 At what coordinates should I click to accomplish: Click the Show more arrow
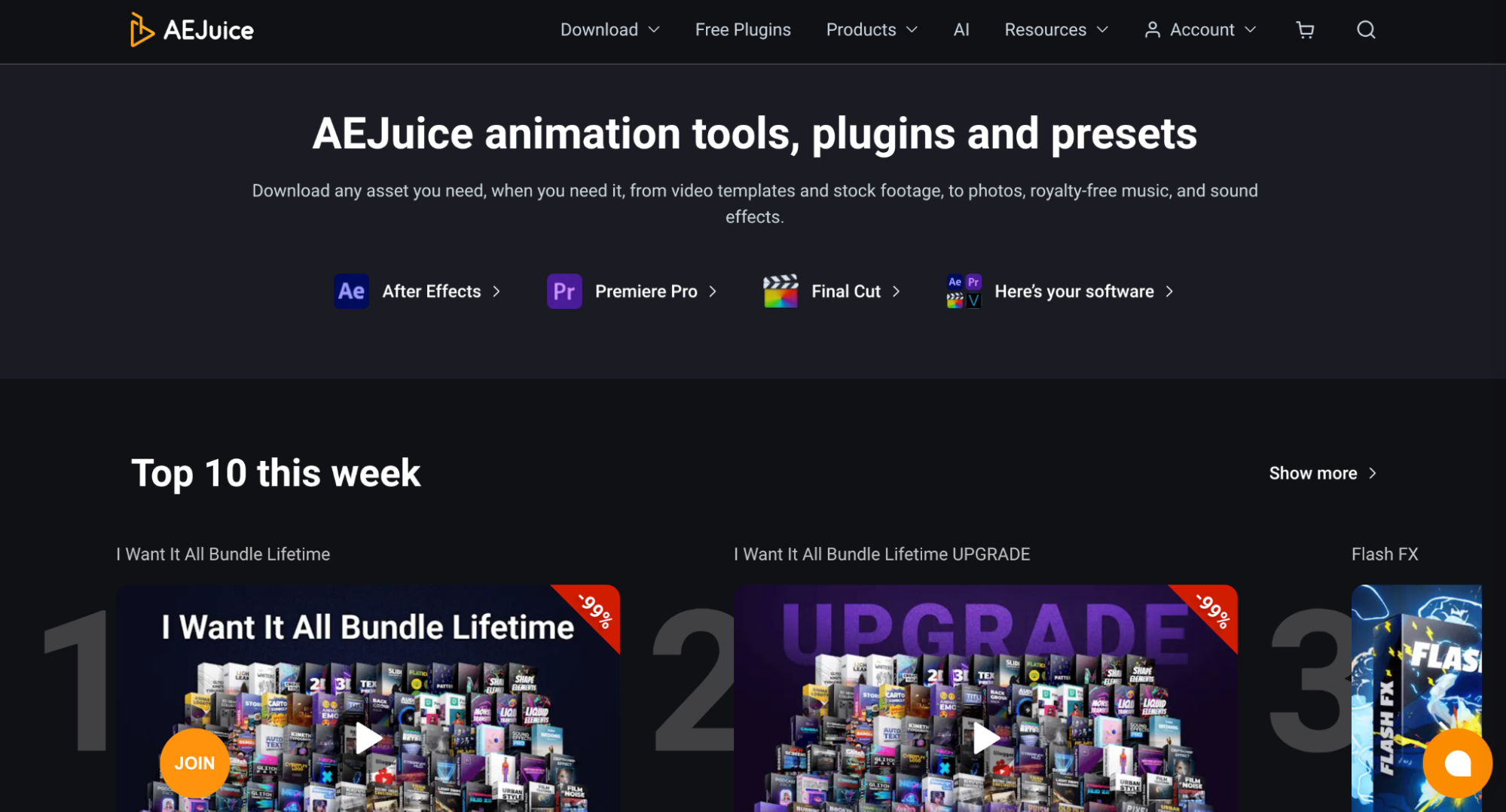pyautogui.click(x=1373, y=473)
